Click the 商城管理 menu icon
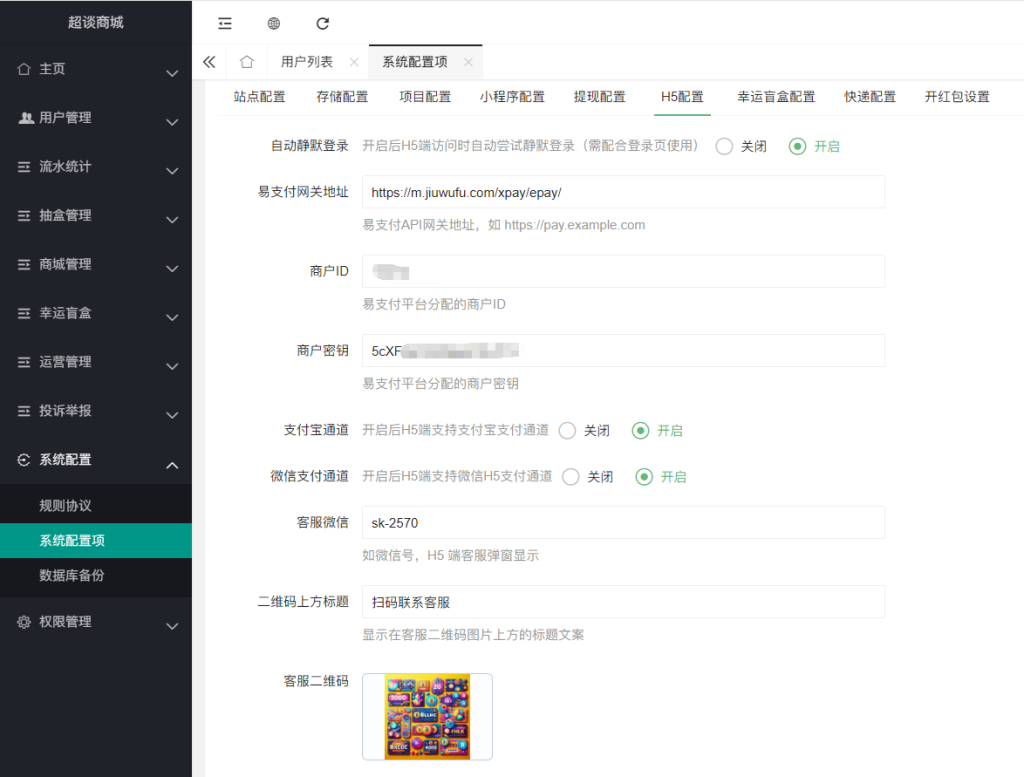Viewport: 1024px width, 777px height. (24, 264)
